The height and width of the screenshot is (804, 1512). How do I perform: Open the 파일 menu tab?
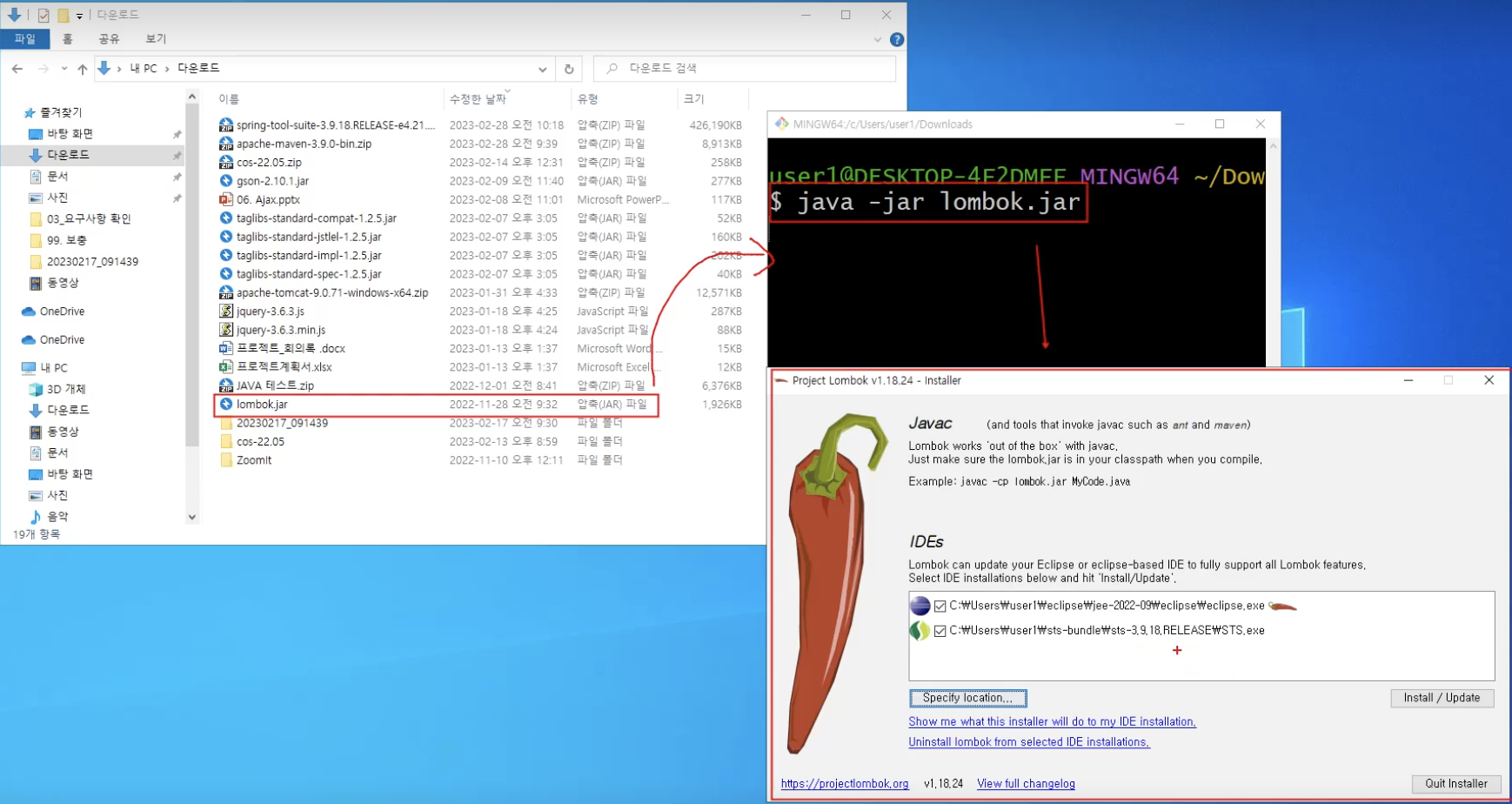click(x=24, y=39)
